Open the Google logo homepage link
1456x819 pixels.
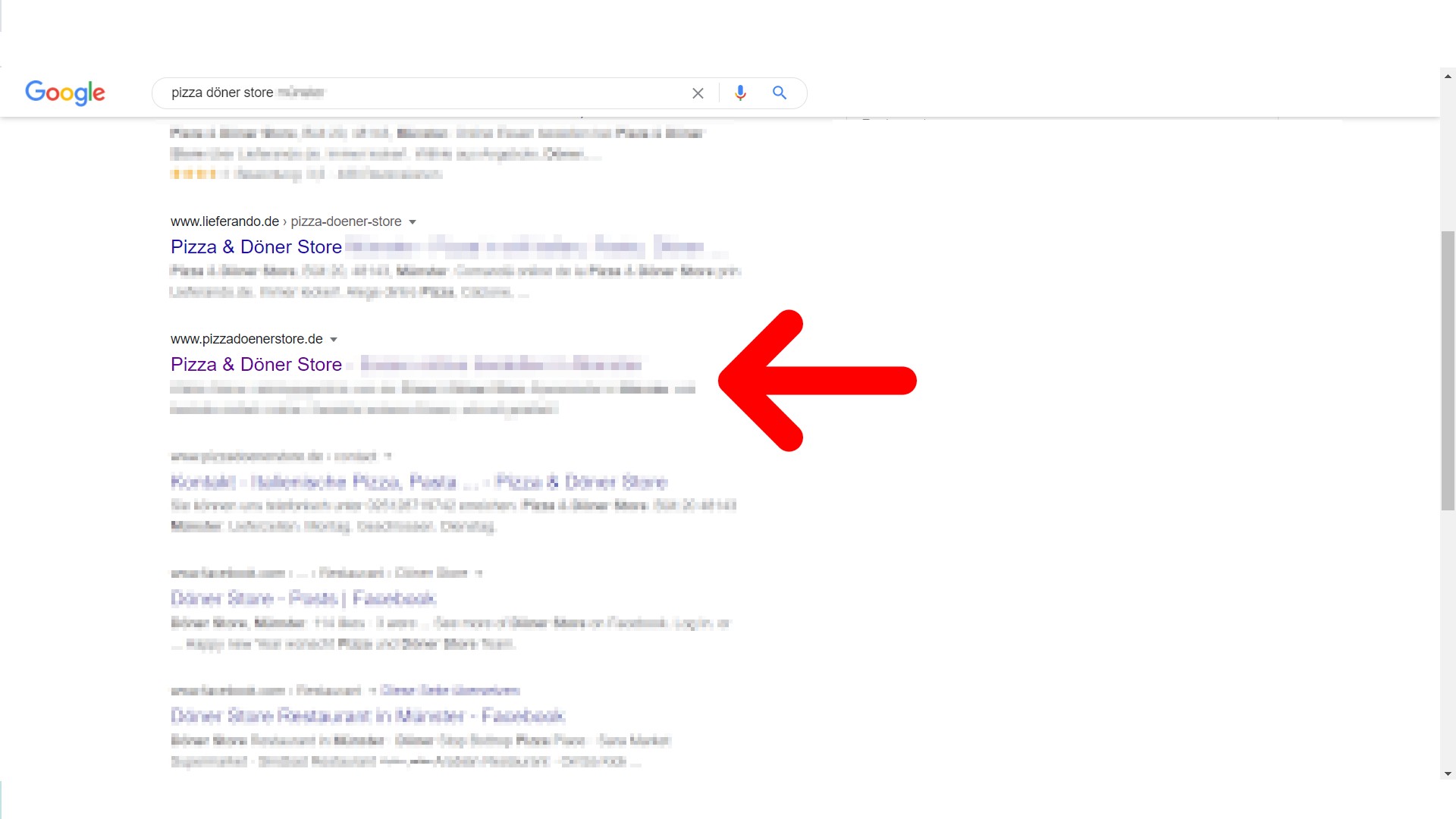65,93
